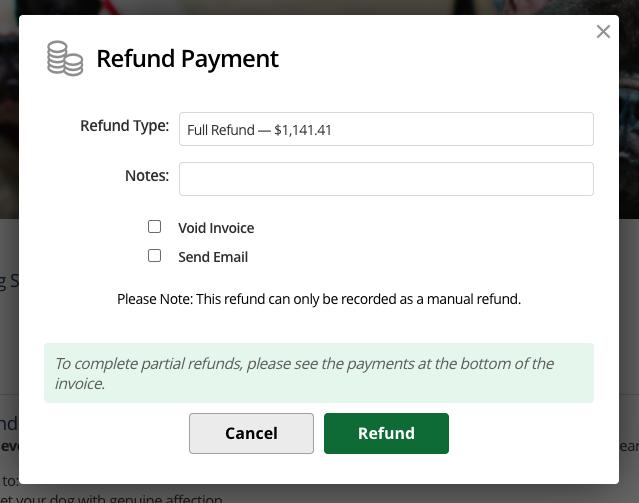
Task: Click the word invoice in green notice
Action: coord(79,384)
